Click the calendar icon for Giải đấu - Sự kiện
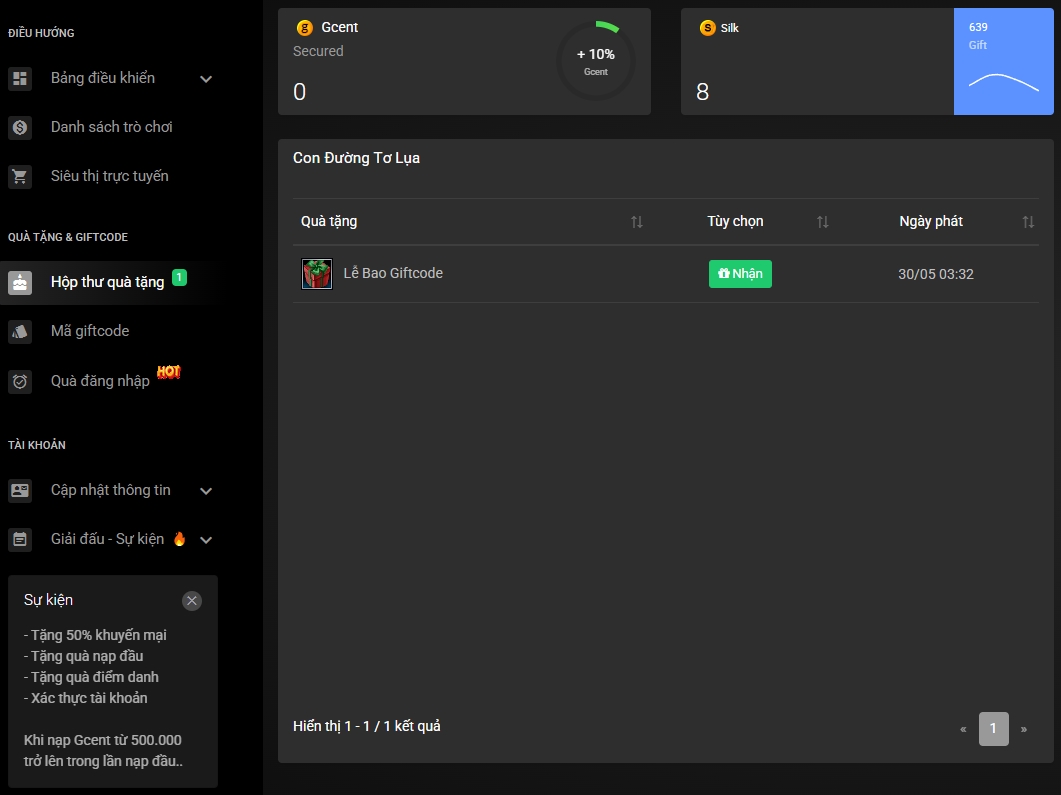Image resolution: width=1061 pixels, height=795 pixels. pos(20,540)
